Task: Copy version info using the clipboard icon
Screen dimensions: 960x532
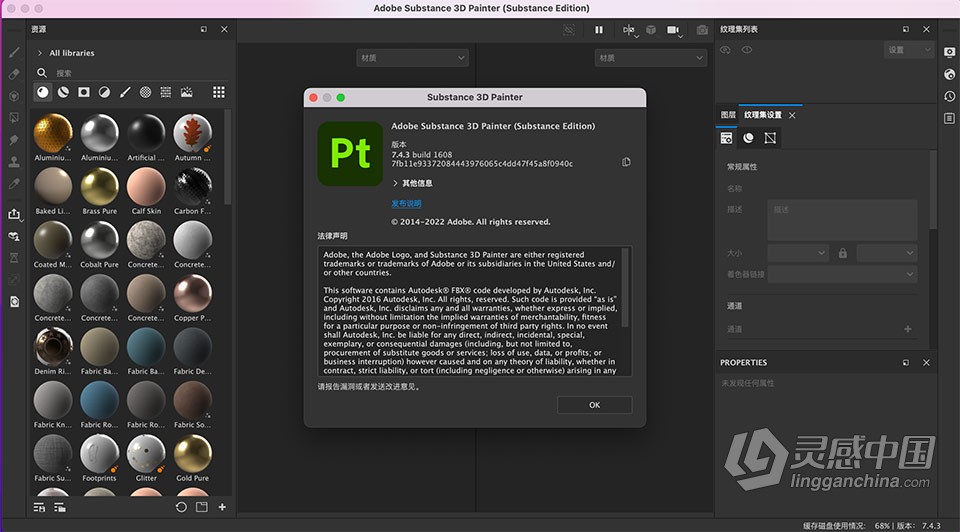Action: (626, 162)
